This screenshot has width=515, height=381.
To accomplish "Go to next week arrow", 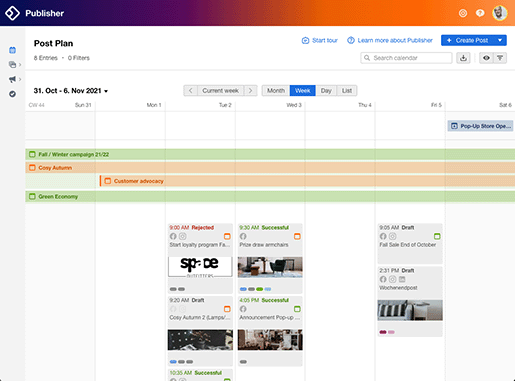I will pyautogui.click(x=250, y=91).
